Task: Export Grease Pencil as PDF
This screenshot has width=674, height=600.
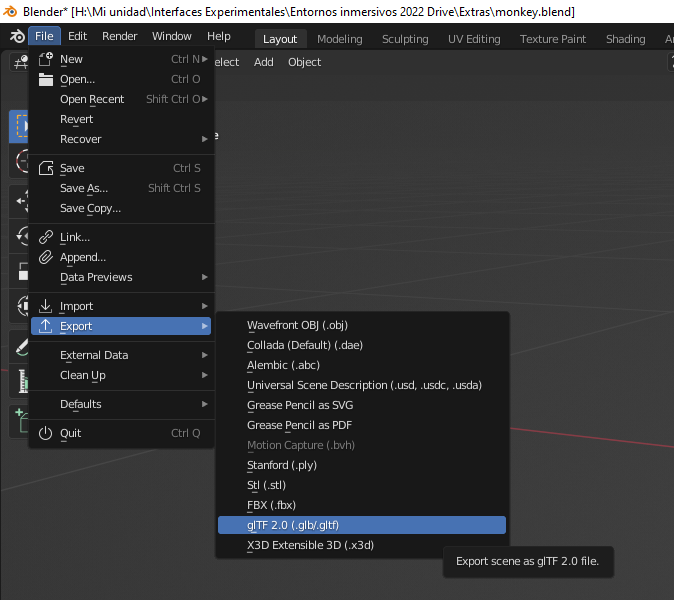Action: 362,425
